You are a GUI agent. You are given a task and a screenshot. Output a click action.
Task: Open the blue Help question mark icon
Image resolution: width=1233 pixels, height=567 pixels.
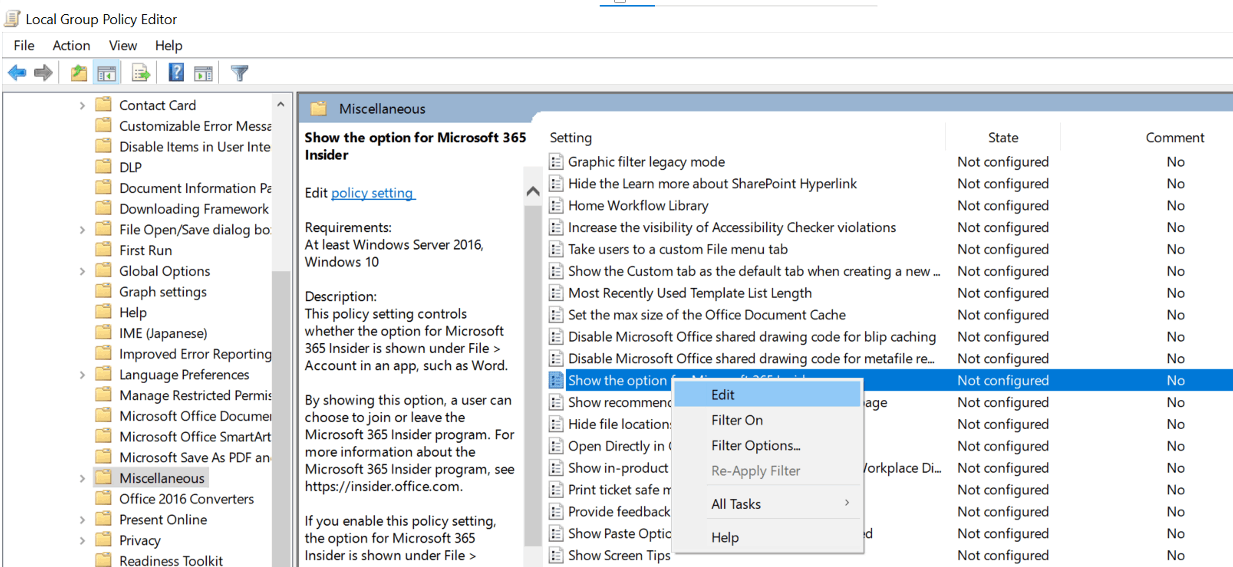coord(176,73)
